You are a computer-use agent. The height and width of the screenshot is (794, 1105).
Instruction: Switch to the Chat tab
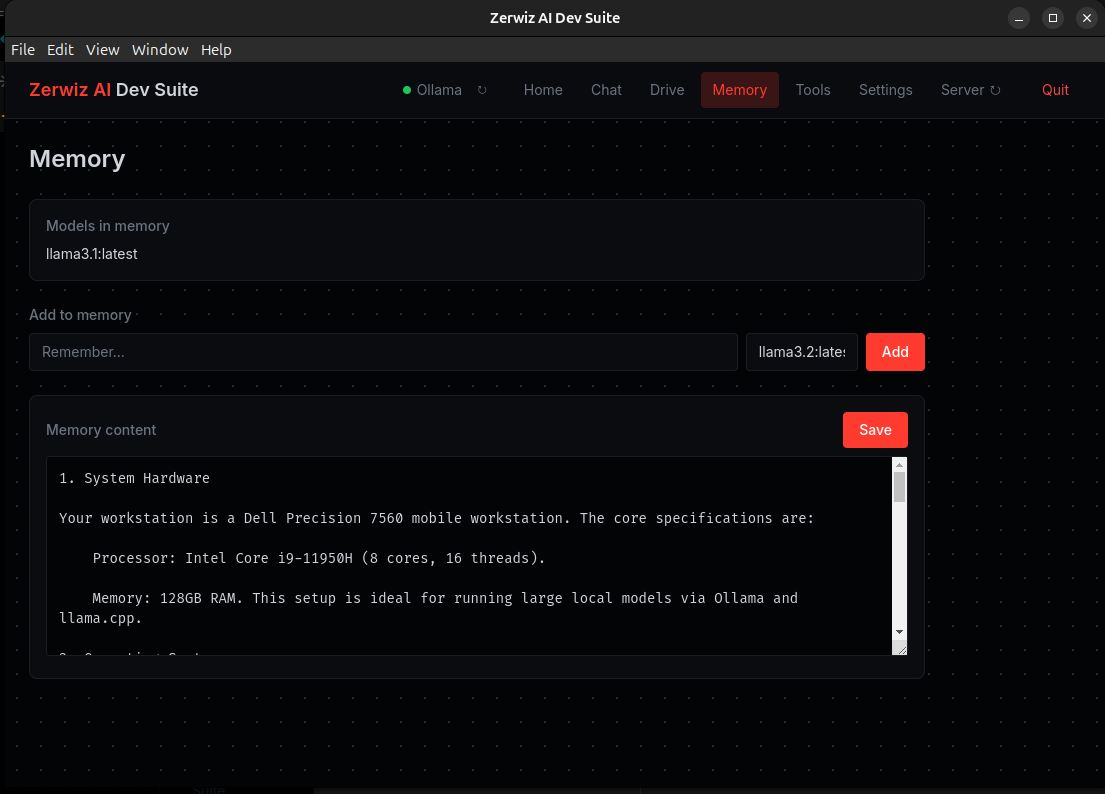coord(606,90)
